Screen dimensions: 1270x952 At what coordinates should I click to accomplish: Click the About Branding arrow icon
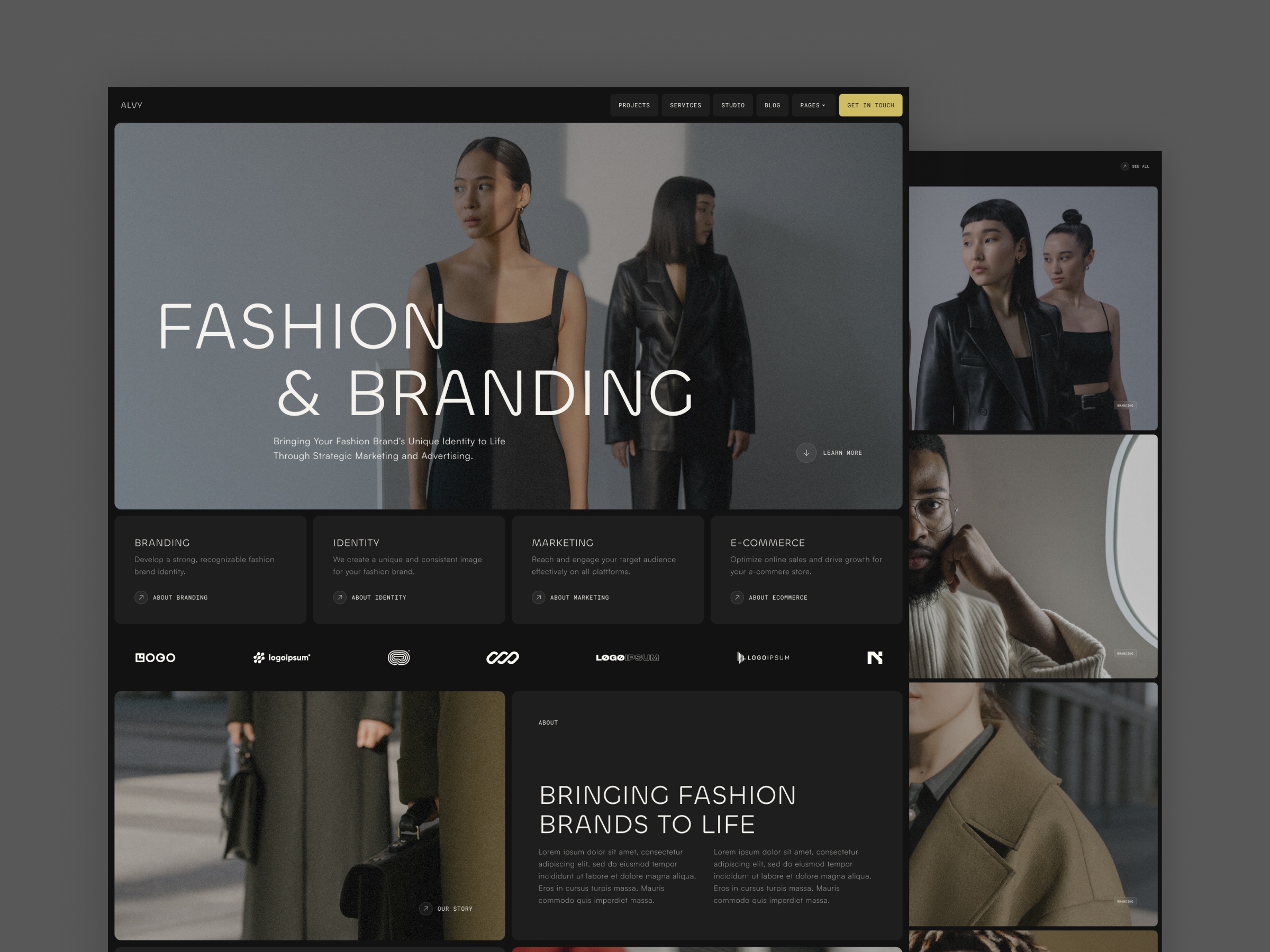[x=139, y=598]
